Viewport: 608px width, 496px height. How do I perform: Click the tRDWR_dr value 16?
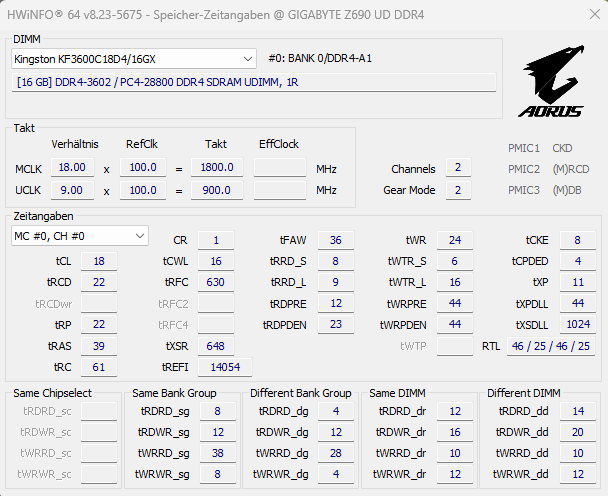tap(455, 432)
